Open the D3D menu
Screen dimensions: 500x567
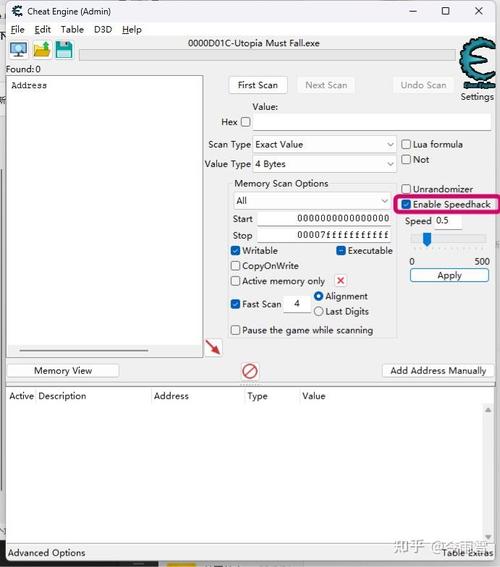coord(103,30)
